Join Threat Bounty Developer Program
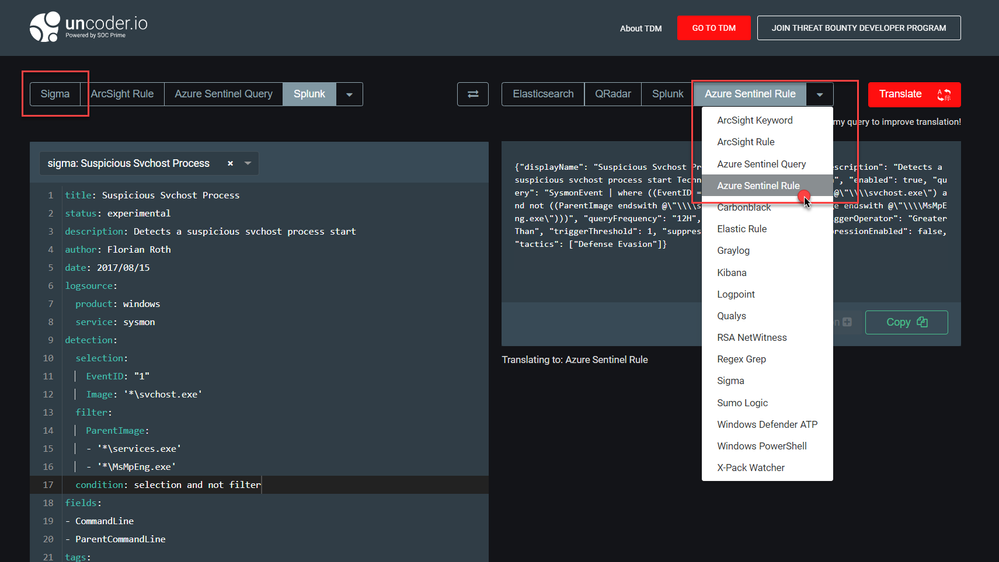Image resolution: width=999 pixels, height=562 pixels. (858, 28)
